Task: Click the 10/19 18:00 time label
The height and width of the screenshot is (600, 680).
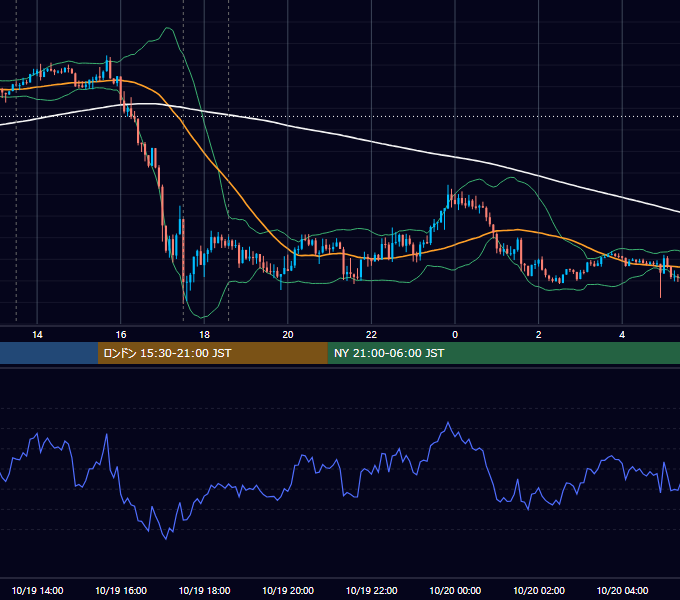Action: tap(204, 590)
